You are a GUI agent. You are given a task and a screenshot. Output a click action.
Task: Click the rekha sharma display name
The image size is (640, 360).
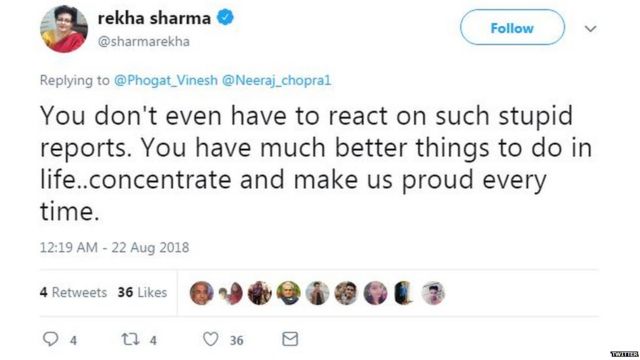(154, 18)
